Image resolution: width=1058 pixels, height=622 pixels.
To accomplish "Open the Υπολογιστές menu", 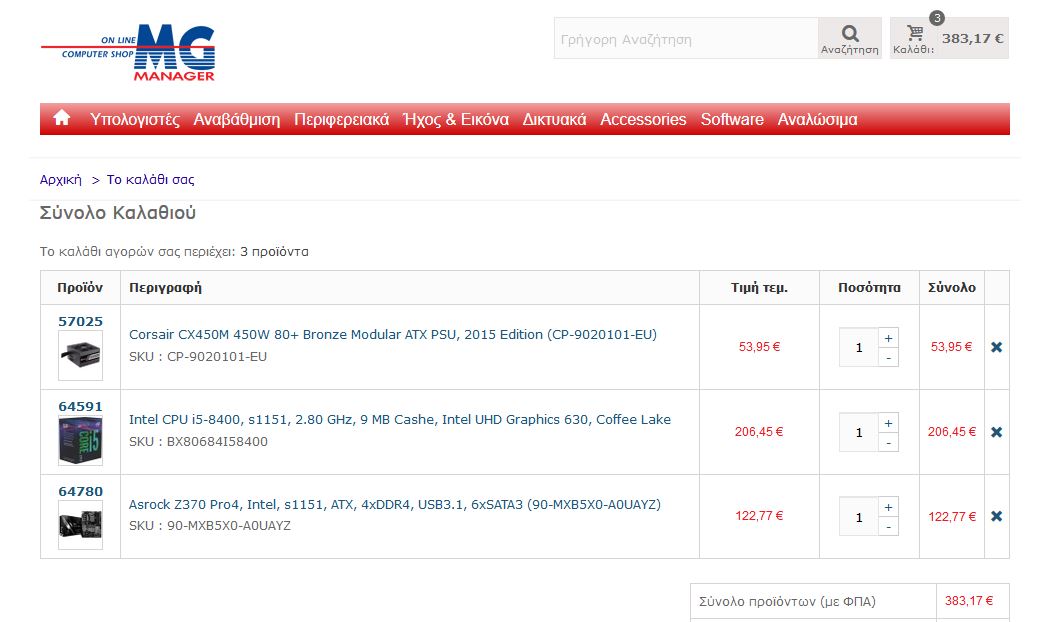I will click(x=135, y=119).
